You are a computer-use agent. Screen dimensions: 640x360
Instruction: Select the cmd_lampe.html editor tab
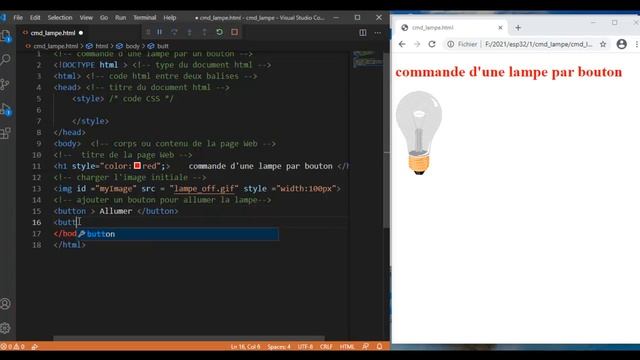(x=53, y=33)
